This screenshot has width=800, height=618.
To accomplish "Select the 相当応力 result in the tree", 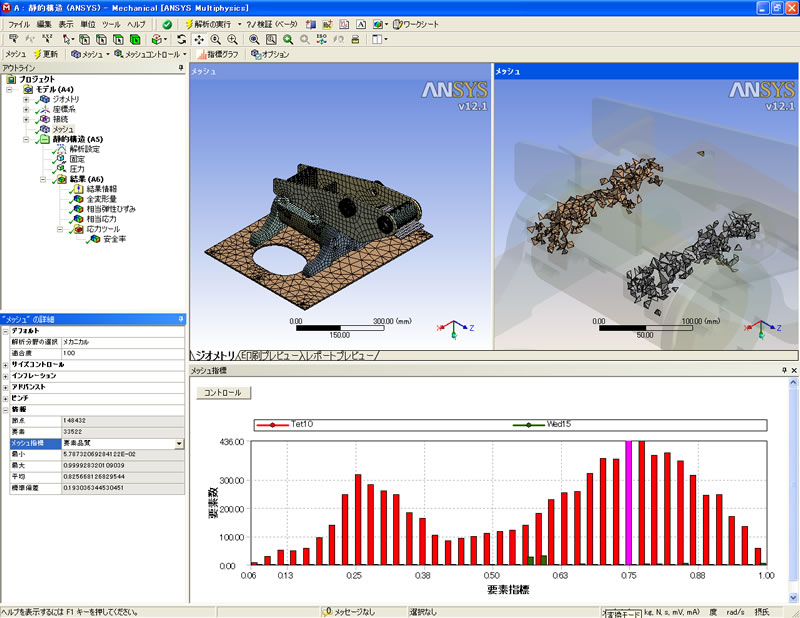I will coord(101,219).
